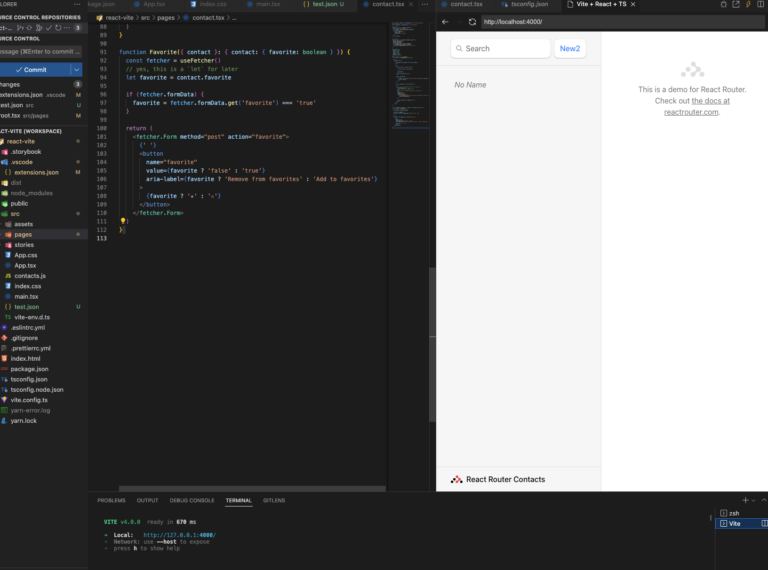Switch to the Problems panel tab
768x570 pixels.
coord(111,500)
